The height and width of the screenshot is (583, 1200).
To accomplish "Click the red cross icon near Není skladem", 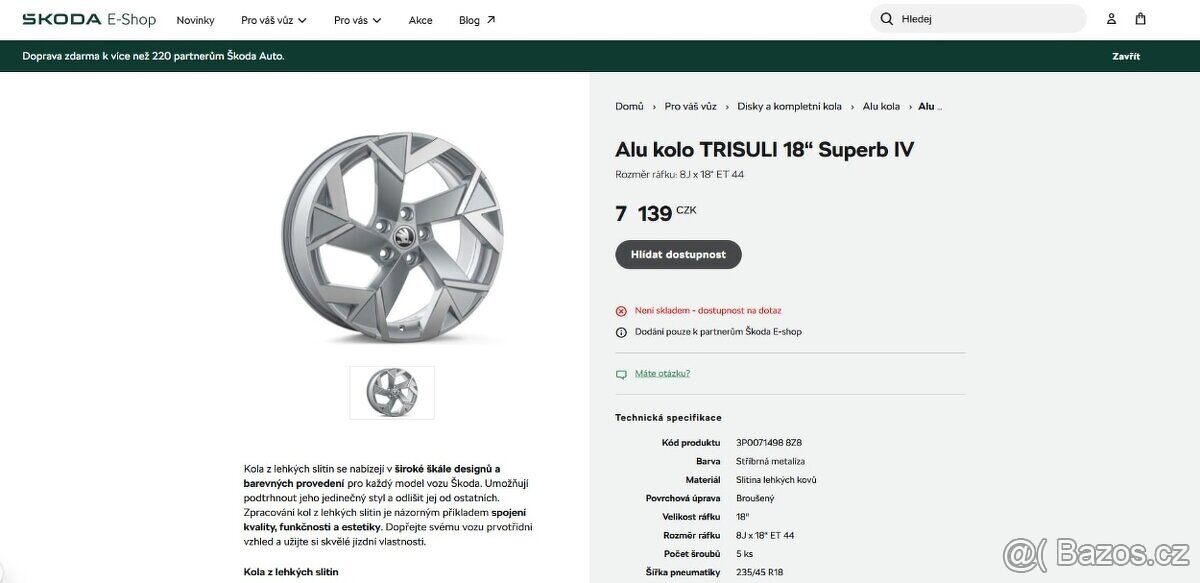I will (620, 310).
